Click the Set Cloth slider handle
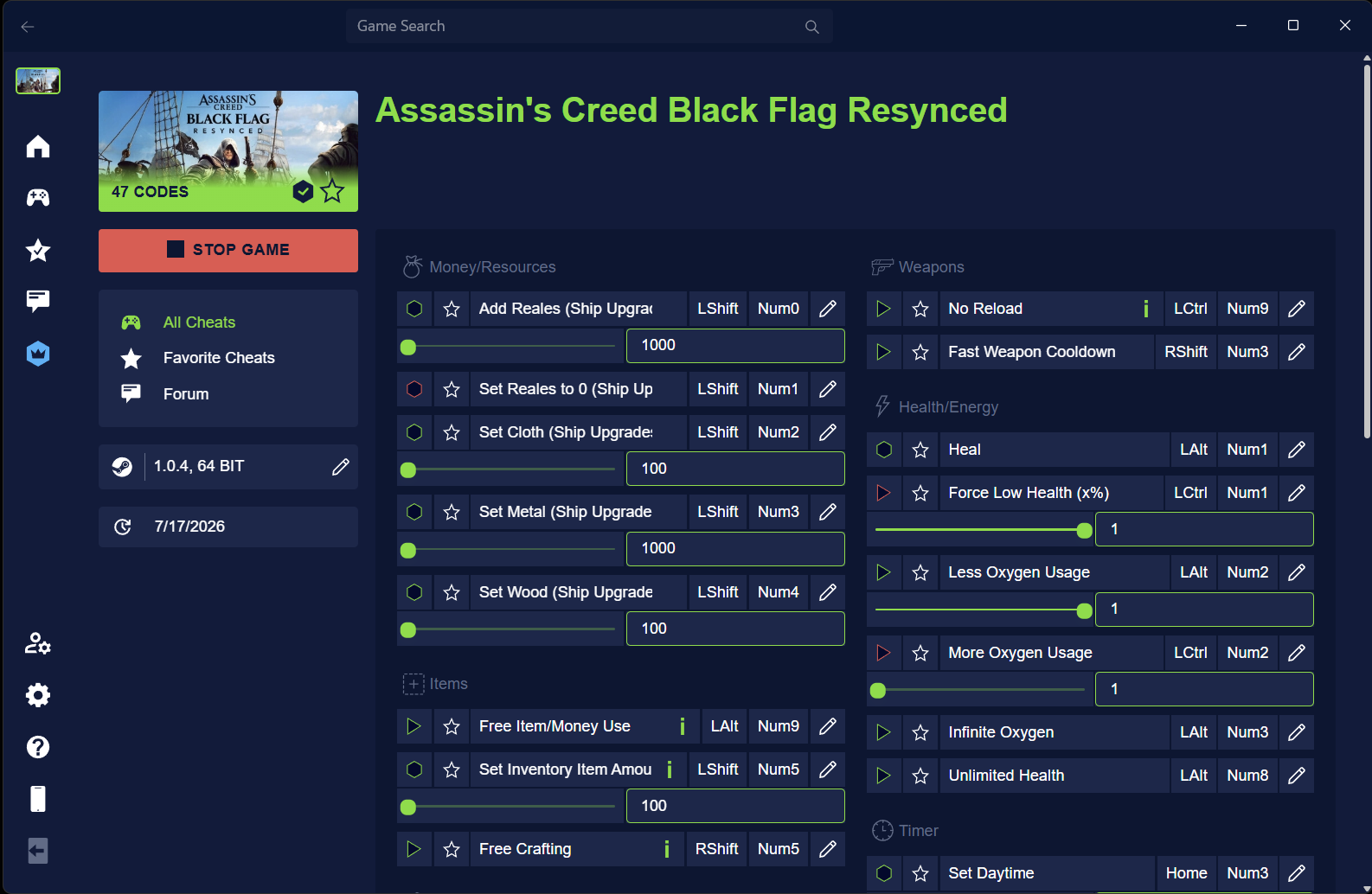The image size is (1372, 894). click(408, 470)
